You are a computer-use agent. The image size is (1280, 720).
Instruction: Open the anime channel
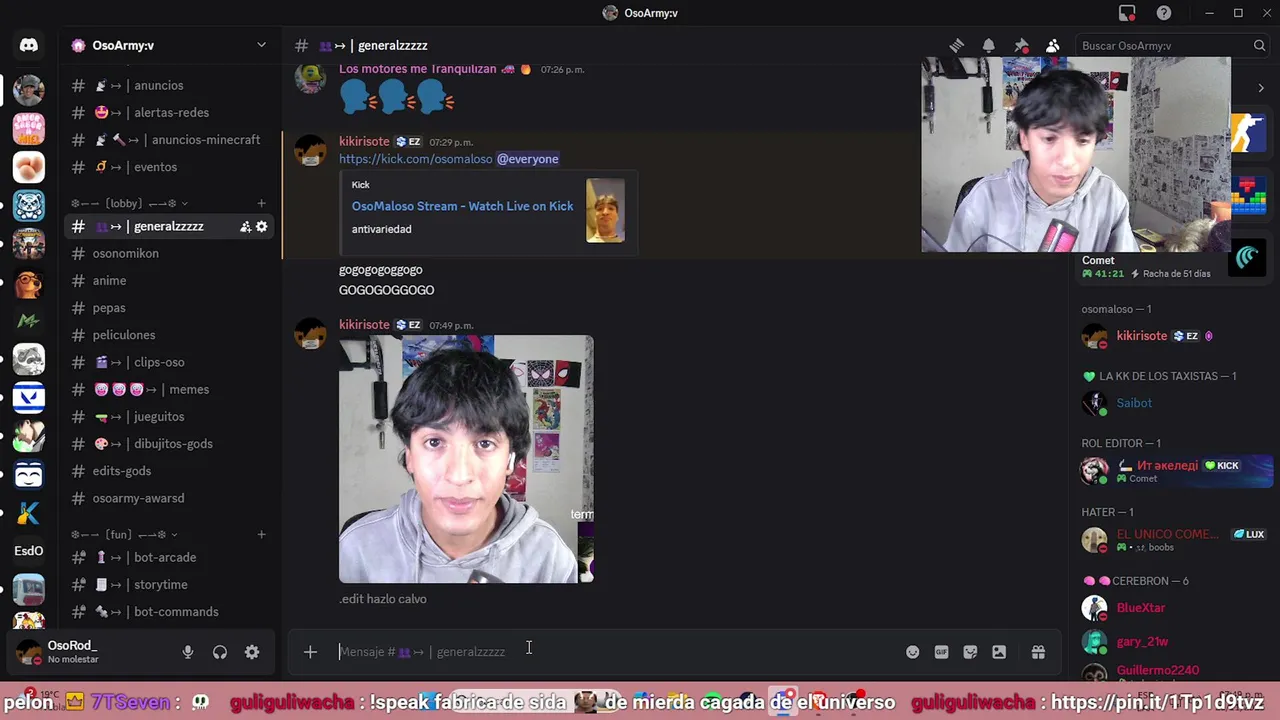tap(169, 281)
